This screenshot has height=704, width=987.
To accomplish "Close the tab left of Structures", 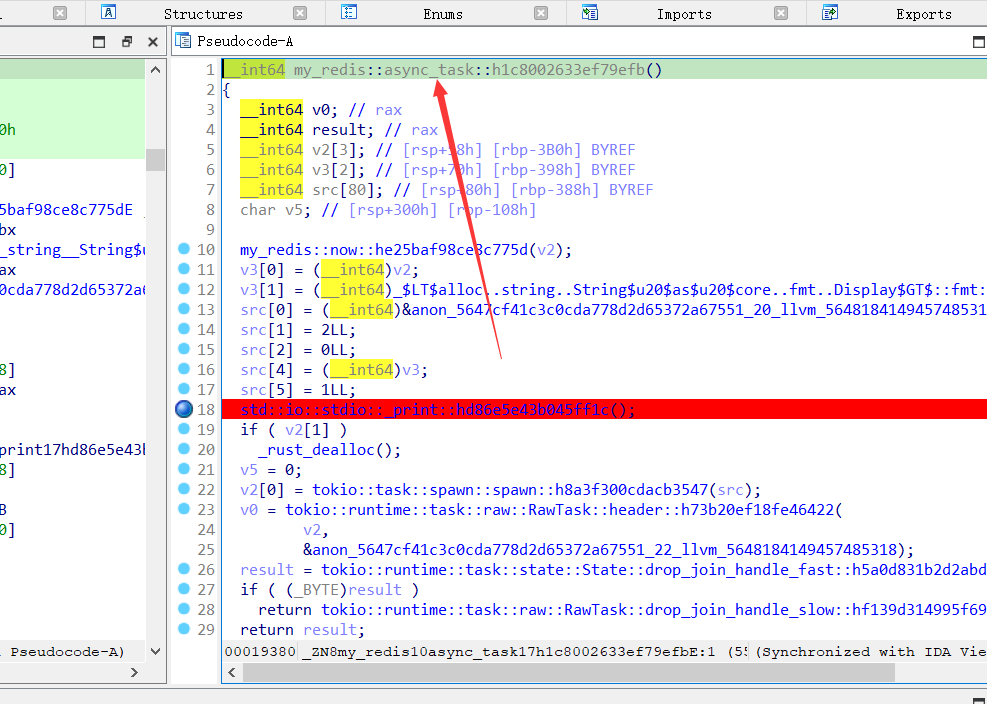I will (60, 13).
